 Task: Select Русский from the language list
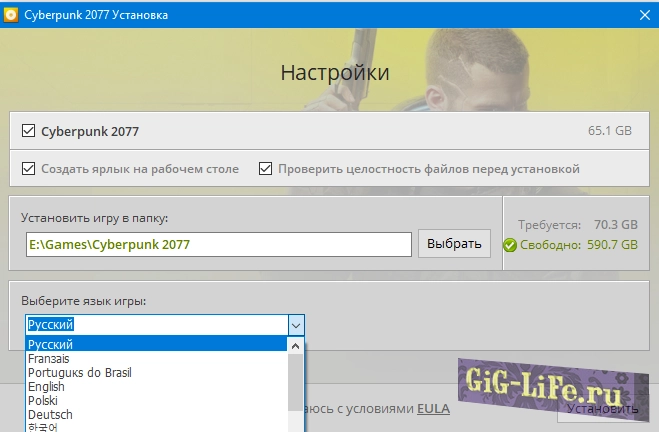[155, 345]
